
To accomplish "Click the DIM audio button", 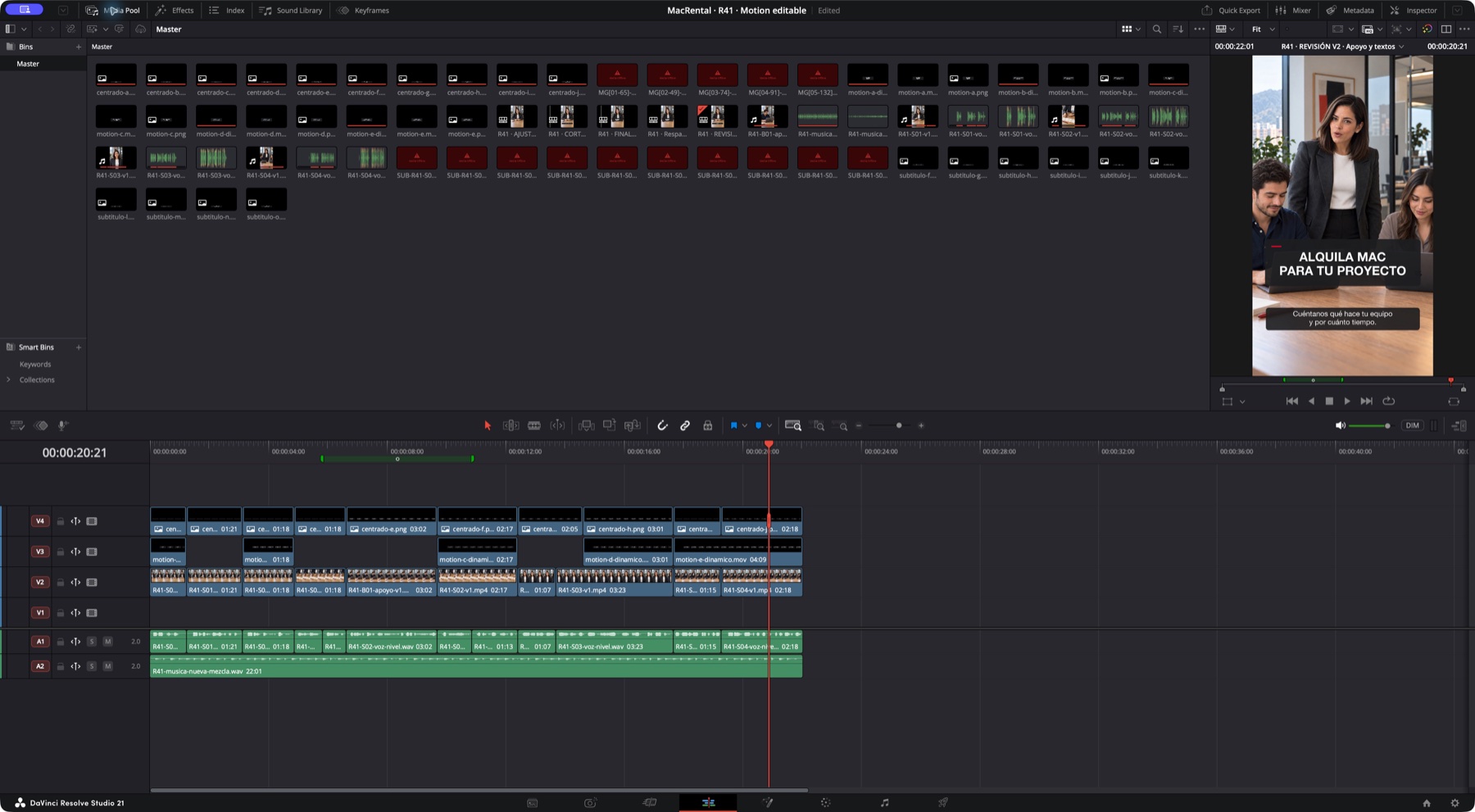I will pos(1412,426).
